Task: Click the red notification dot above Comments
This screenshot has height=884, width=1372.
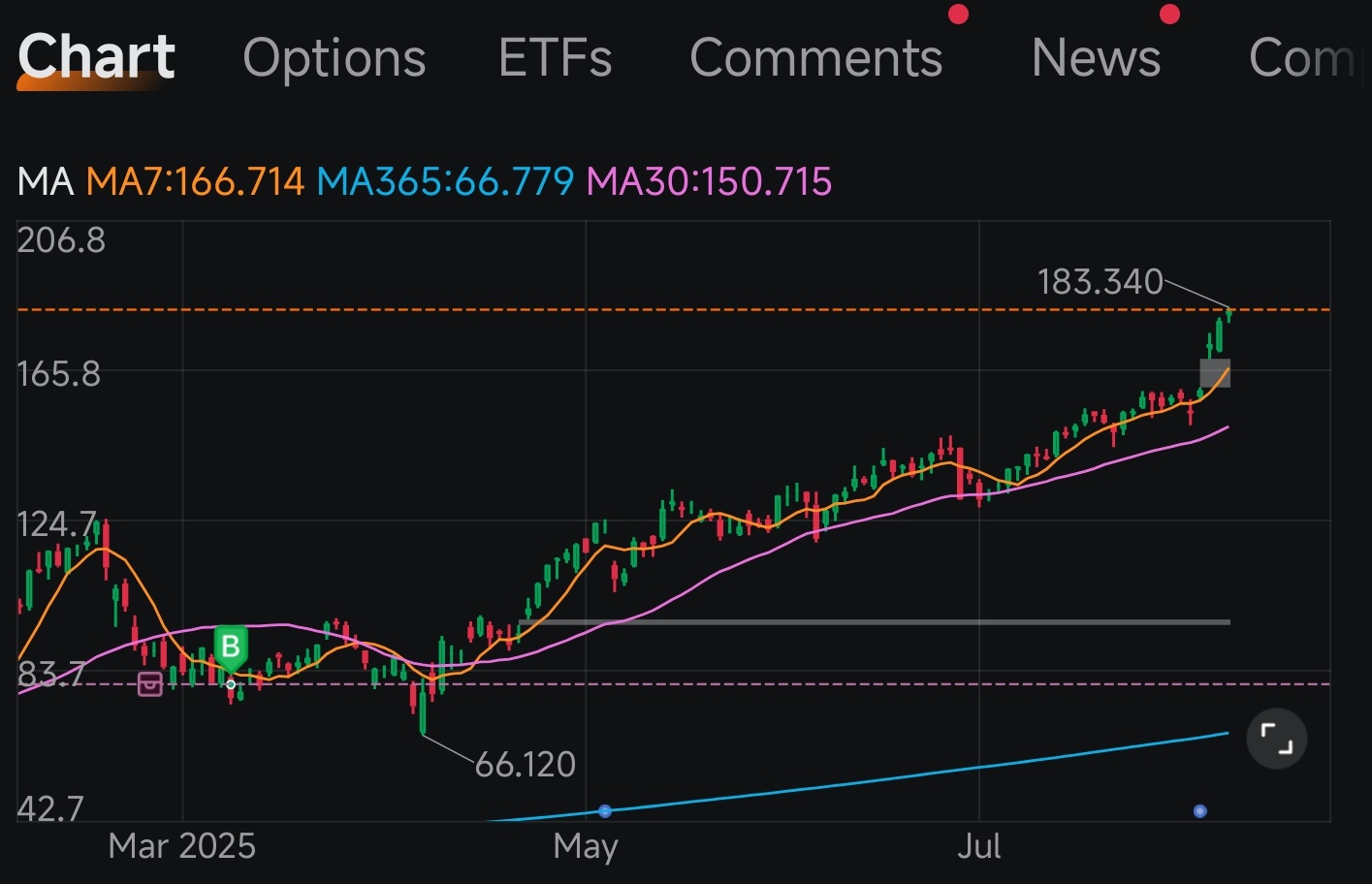Action: (x=958, y=14)
